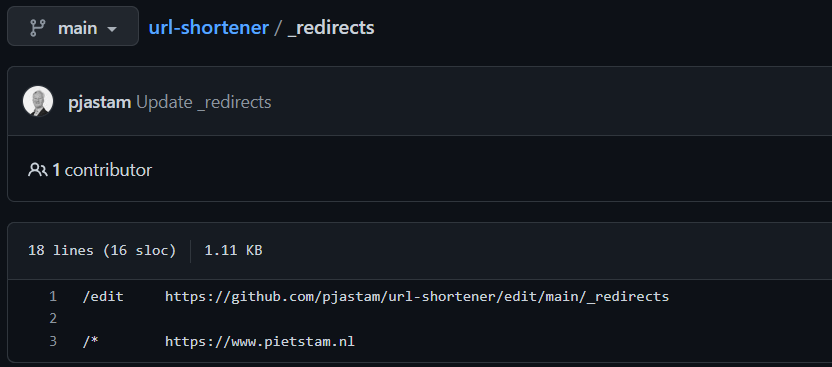This screenshot has height=367, width=832.
Task: Click the /* wildcard on line 3
Action: coord(90,341)
